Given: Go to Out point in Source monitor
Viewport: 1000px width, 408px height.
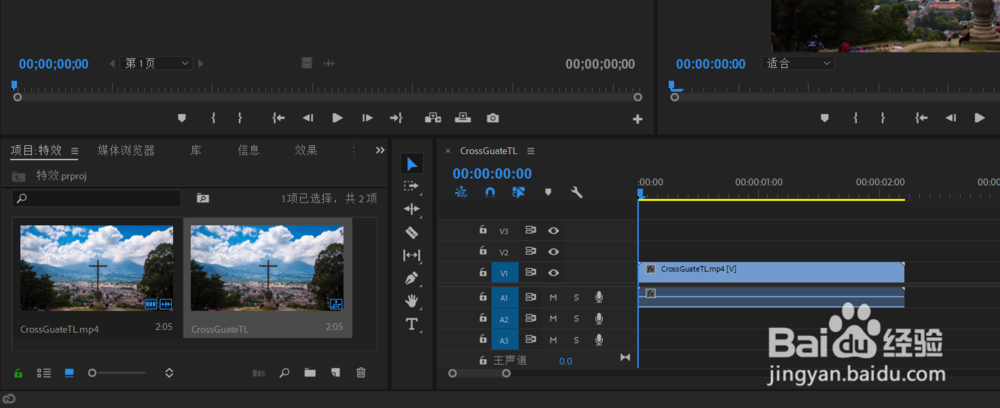Looking at the screenshot, I should click(x=397, y=118).
